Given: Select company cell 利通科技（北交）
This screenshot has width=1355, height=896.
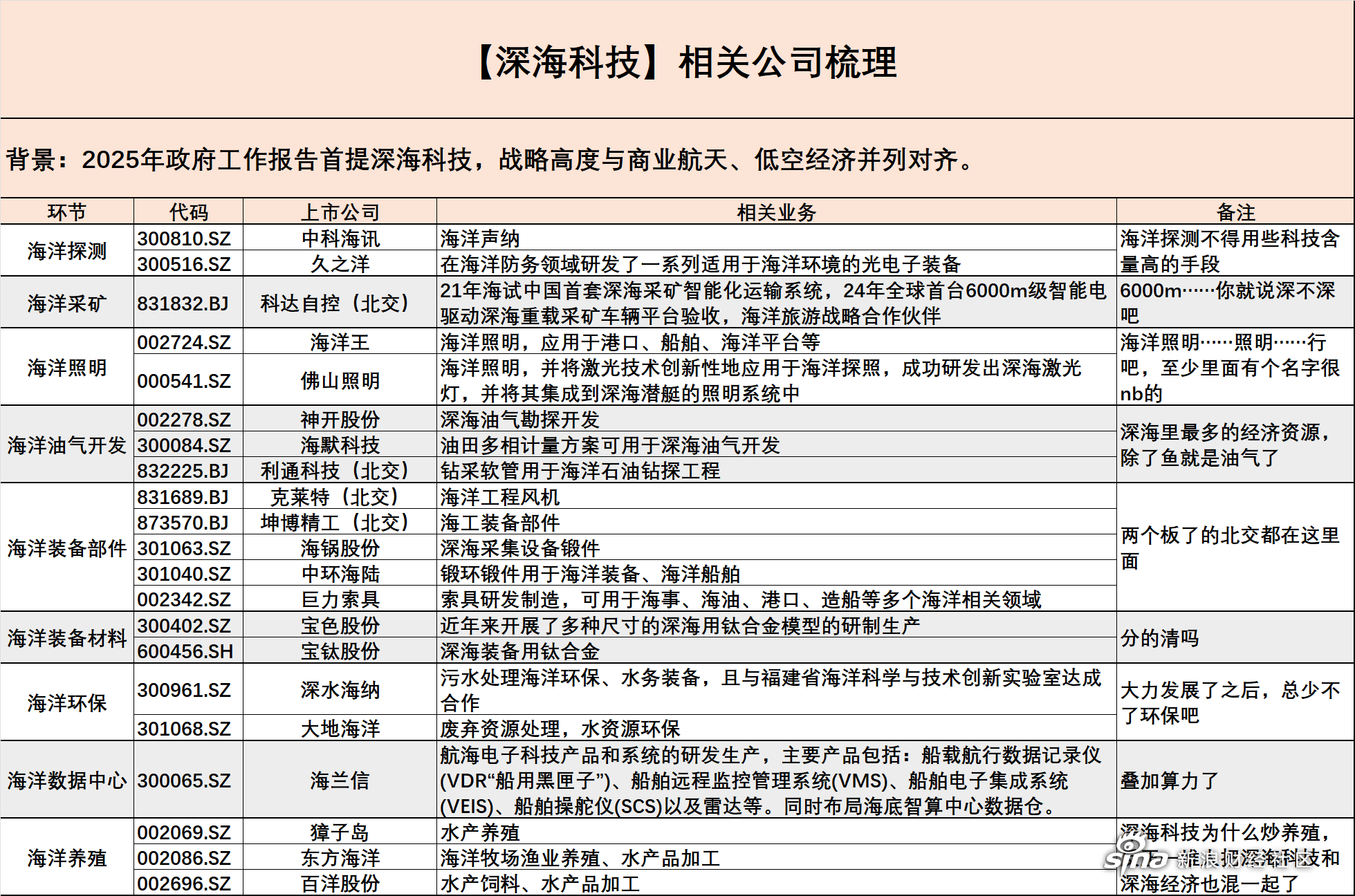Looking at the screenshot, I should 340,470.
